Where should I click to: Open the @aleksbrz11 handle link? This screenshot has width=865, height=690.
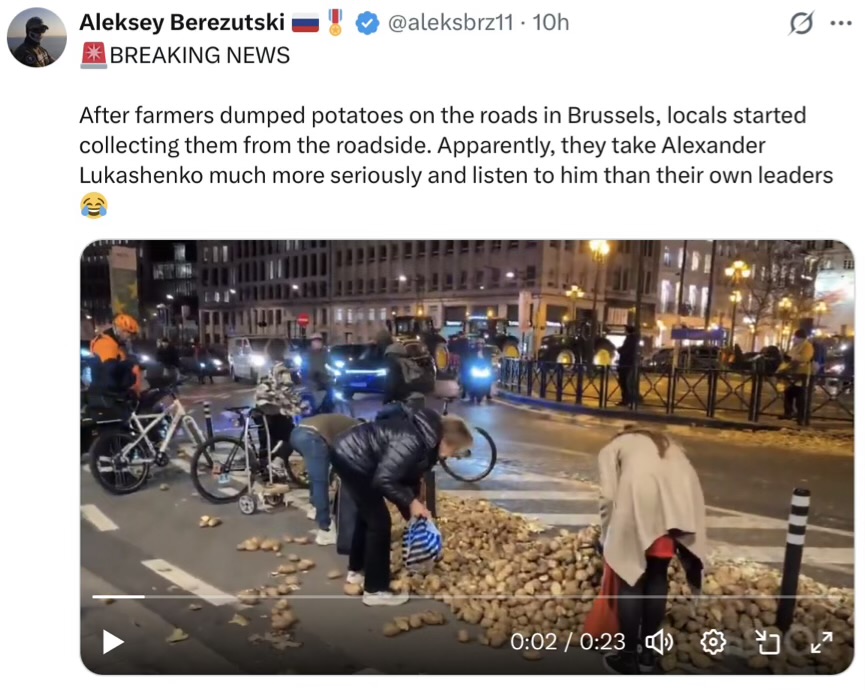450,23
